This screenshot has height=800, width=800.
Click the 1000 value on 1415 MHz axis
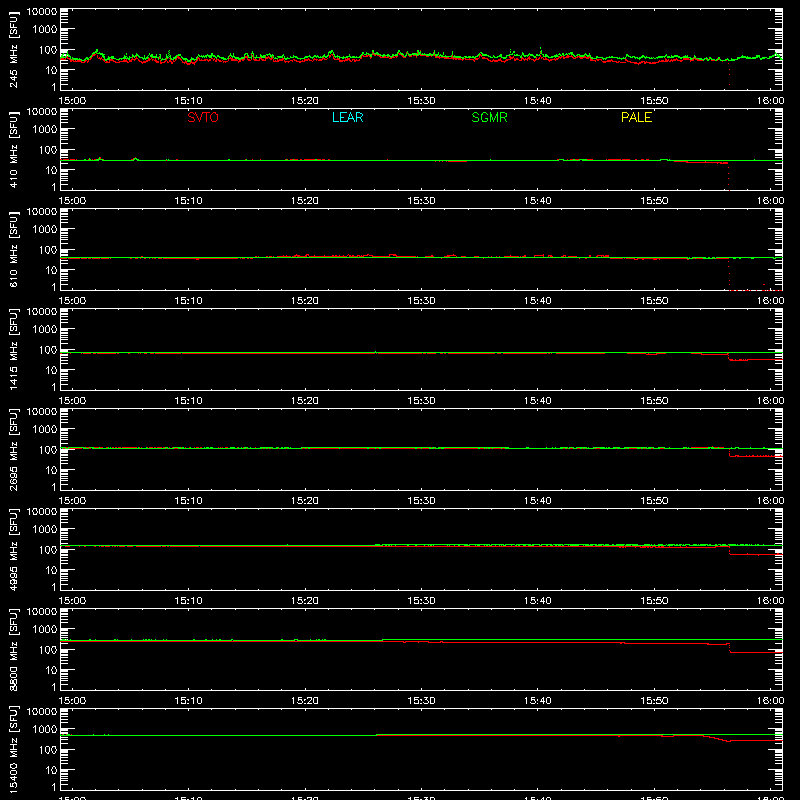(45, 330)
